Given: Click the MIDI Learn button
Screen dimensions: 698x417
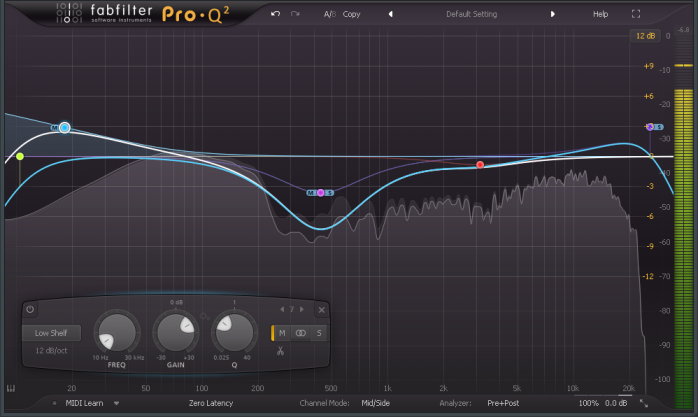Looking at the screenshot, I should (x=83, y=403).
